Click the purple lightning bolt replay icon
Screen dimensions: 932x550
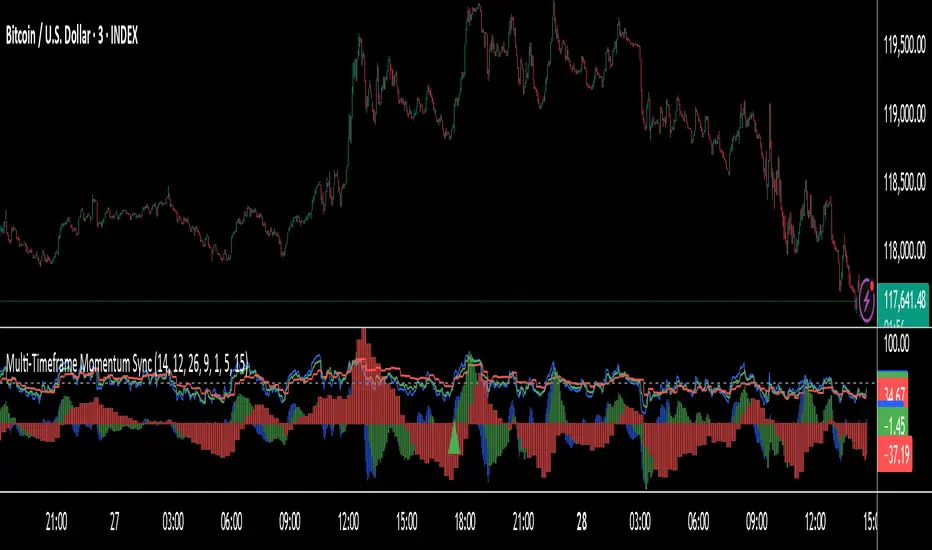[x=867, y=300]
